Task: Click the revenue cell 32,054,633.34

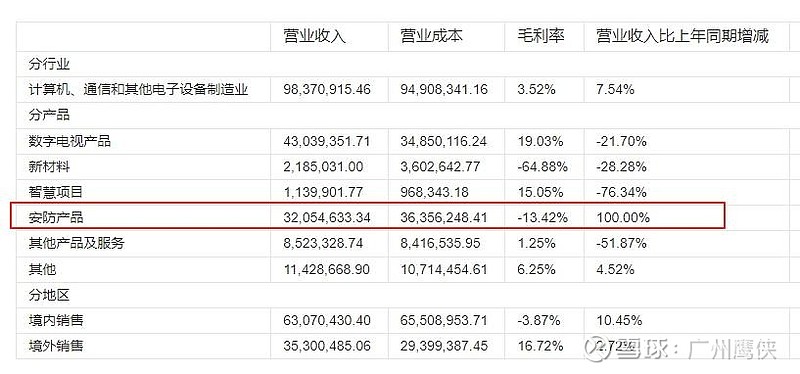Action: (327, 218)
